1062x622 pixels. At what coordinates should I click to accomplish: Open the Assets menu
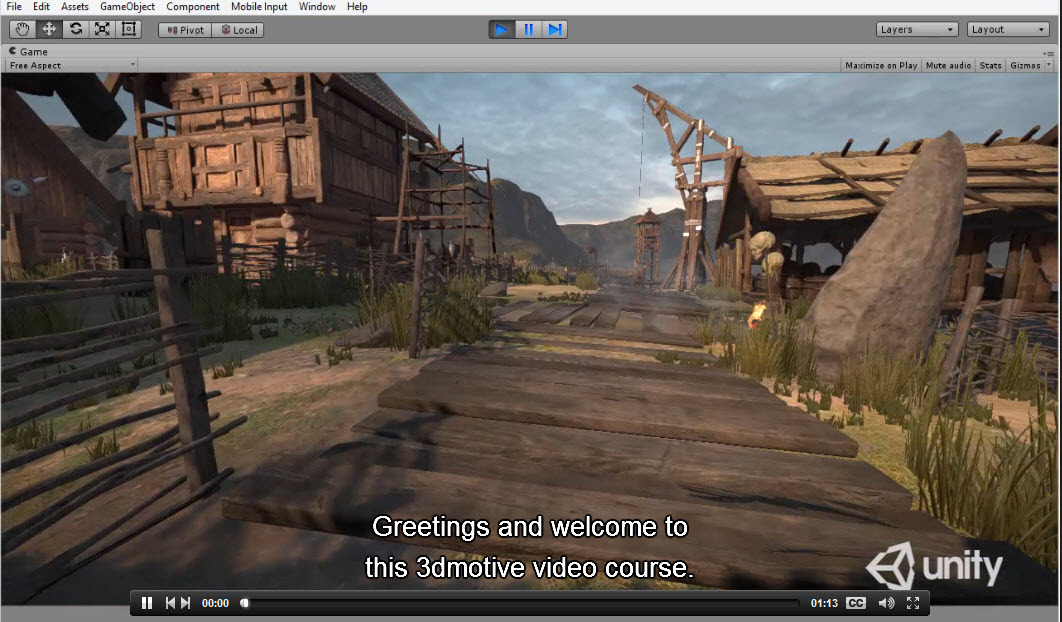click(x=75, y=7)
